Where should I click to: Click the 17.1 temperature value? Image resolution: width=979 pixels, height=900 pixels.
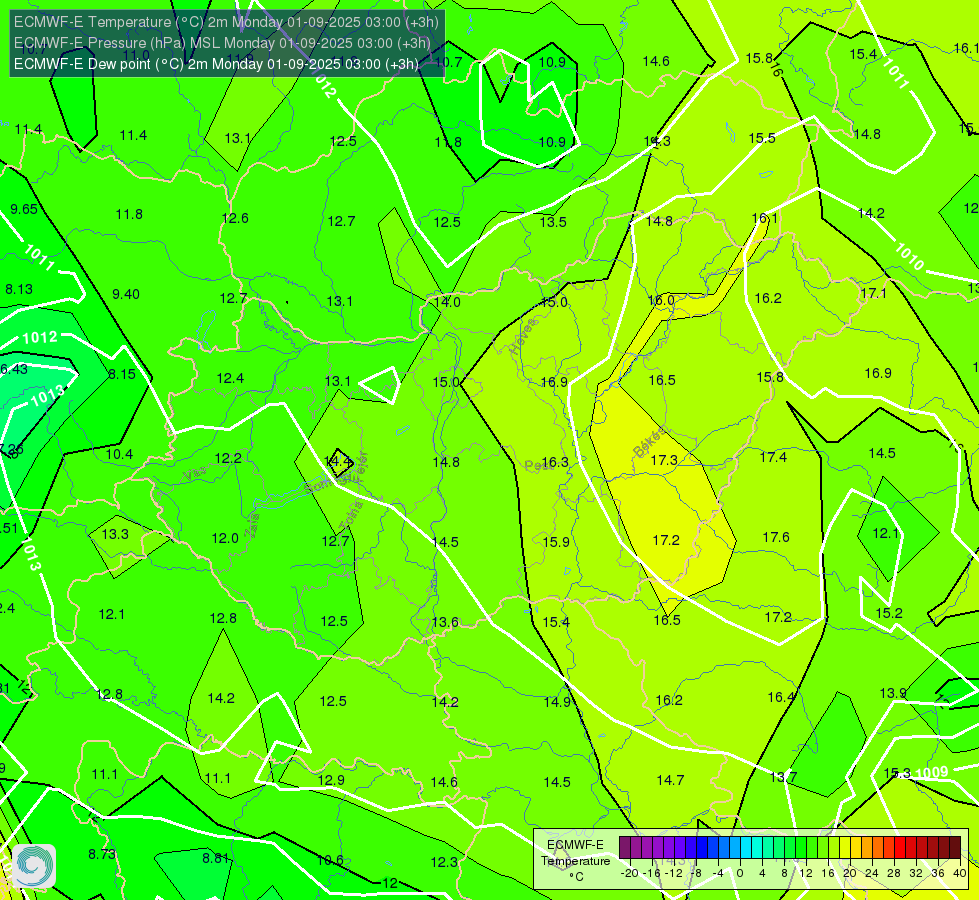pyautogui.click(x=873, y=293)
